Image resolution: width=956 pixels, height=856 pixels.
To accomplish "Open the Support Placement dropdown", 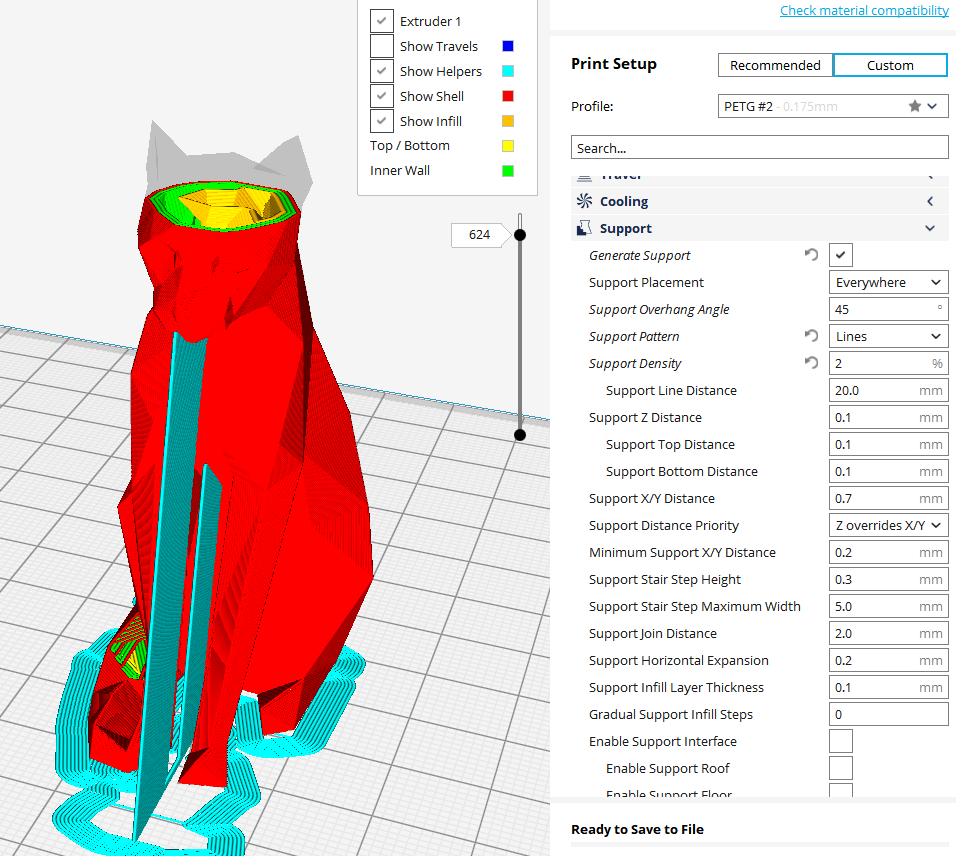I will pyautogui.click(x=888, y=283).
